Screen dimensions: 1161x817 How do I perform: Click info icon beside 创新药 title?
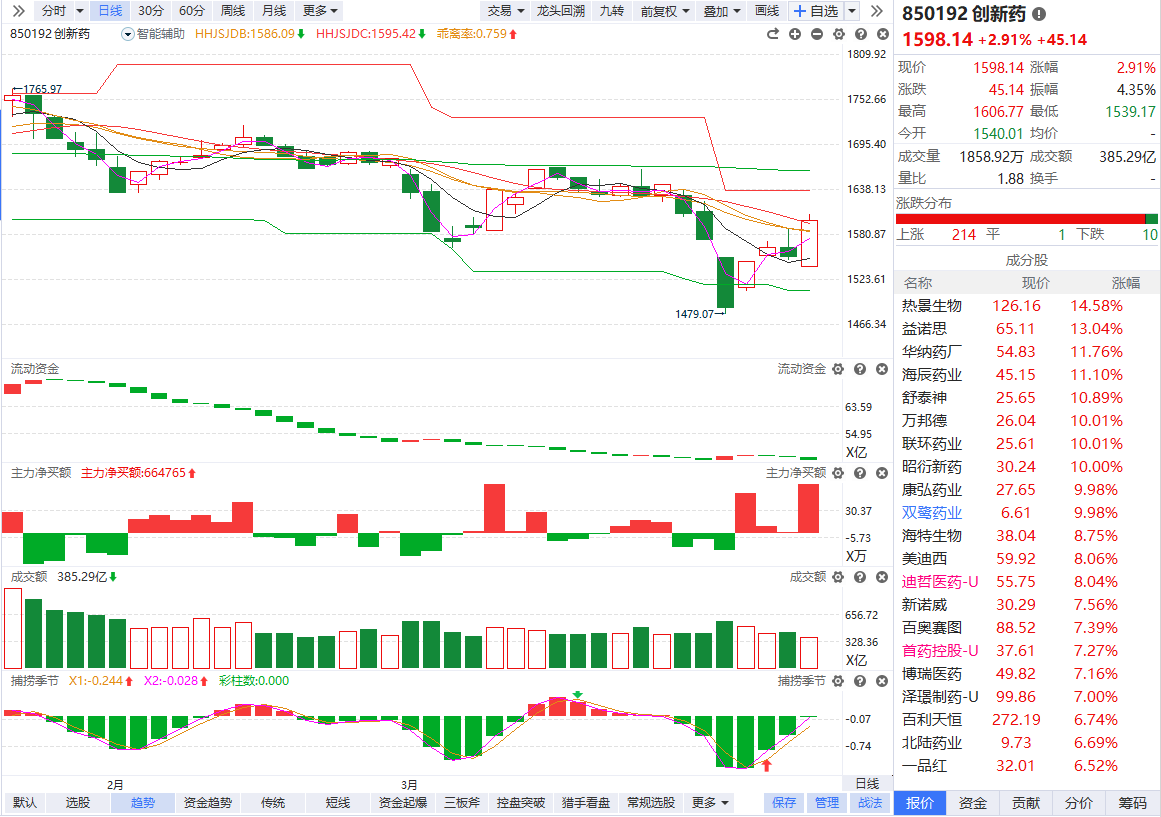point(1039,13)
